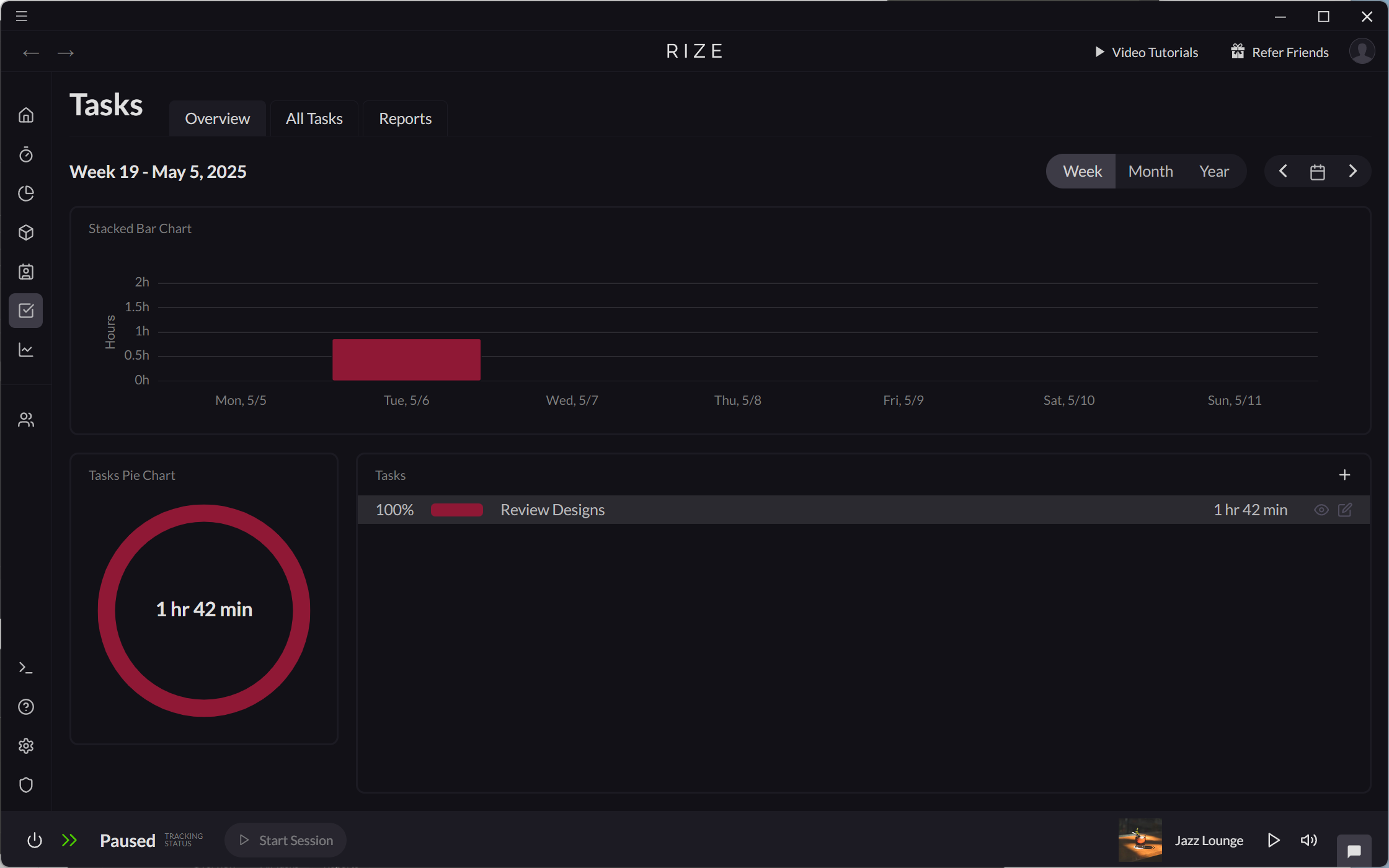
Task: Switch to the All Tasks tab
Action: [314, 118]
